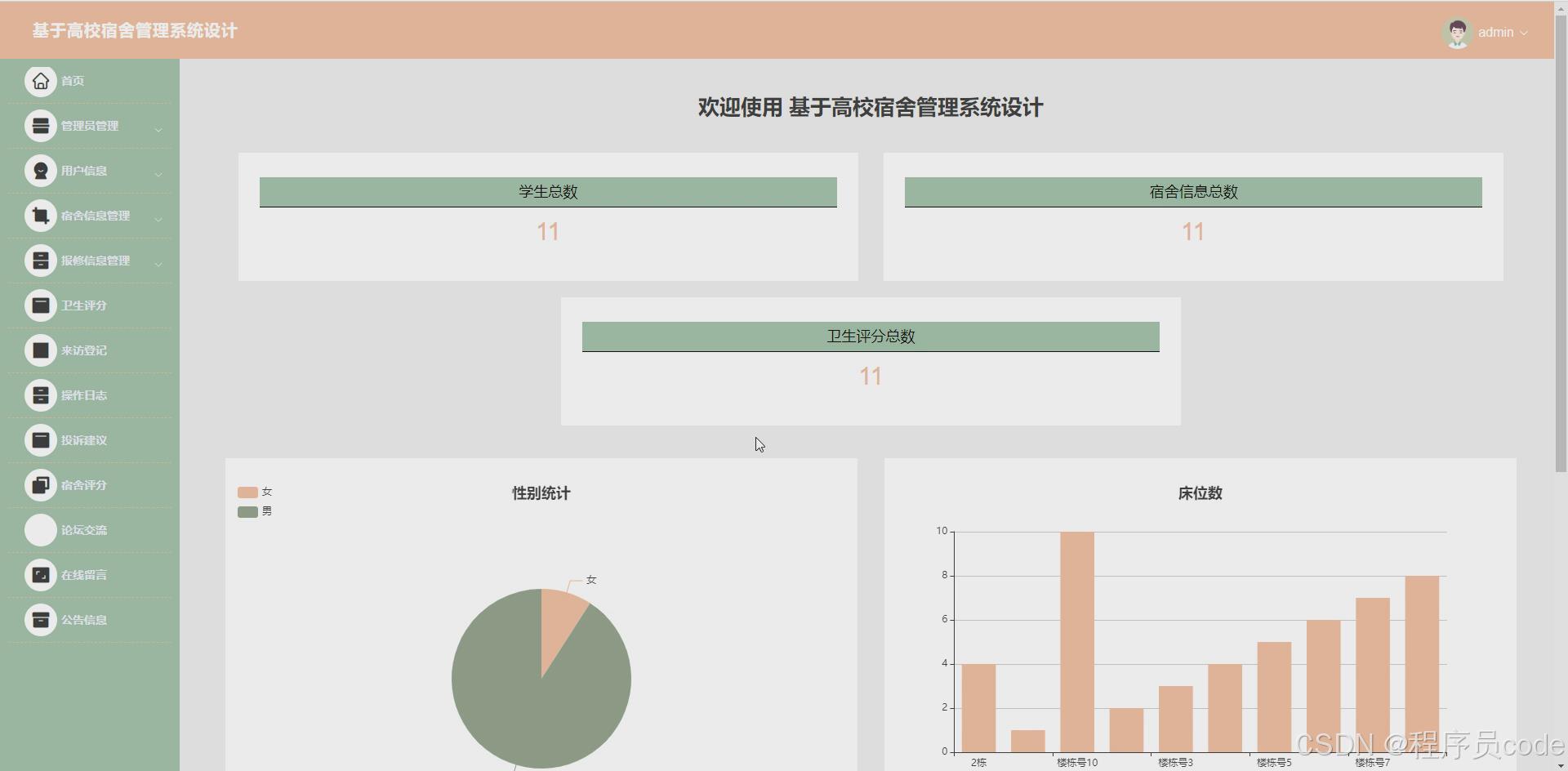Click the tallest bar for 楼栋号10
The image size is (1568, 771).
[x=1077, y=641]
